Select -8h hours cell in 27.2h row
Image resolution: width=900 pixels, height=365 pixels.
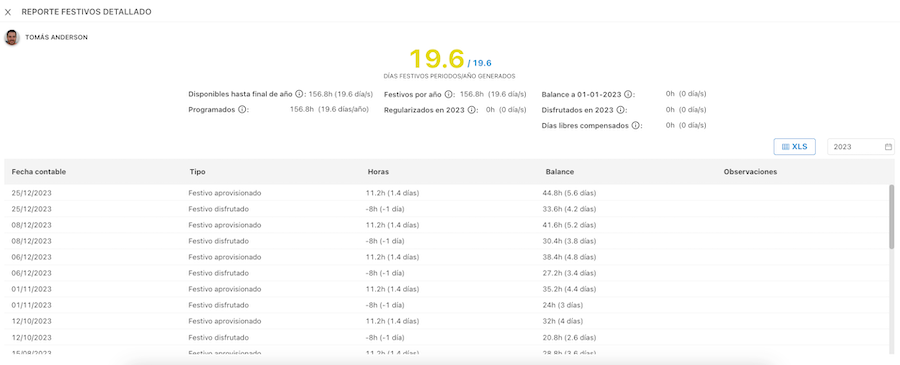pos(385,273)
